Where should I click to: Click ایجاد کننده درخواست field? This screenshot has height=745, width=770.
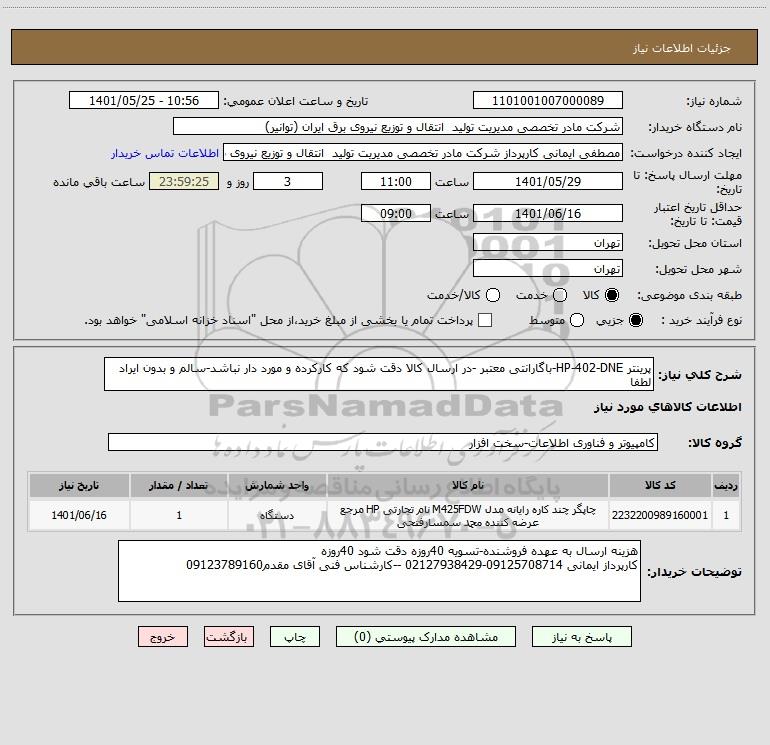[x=423, y=153]
